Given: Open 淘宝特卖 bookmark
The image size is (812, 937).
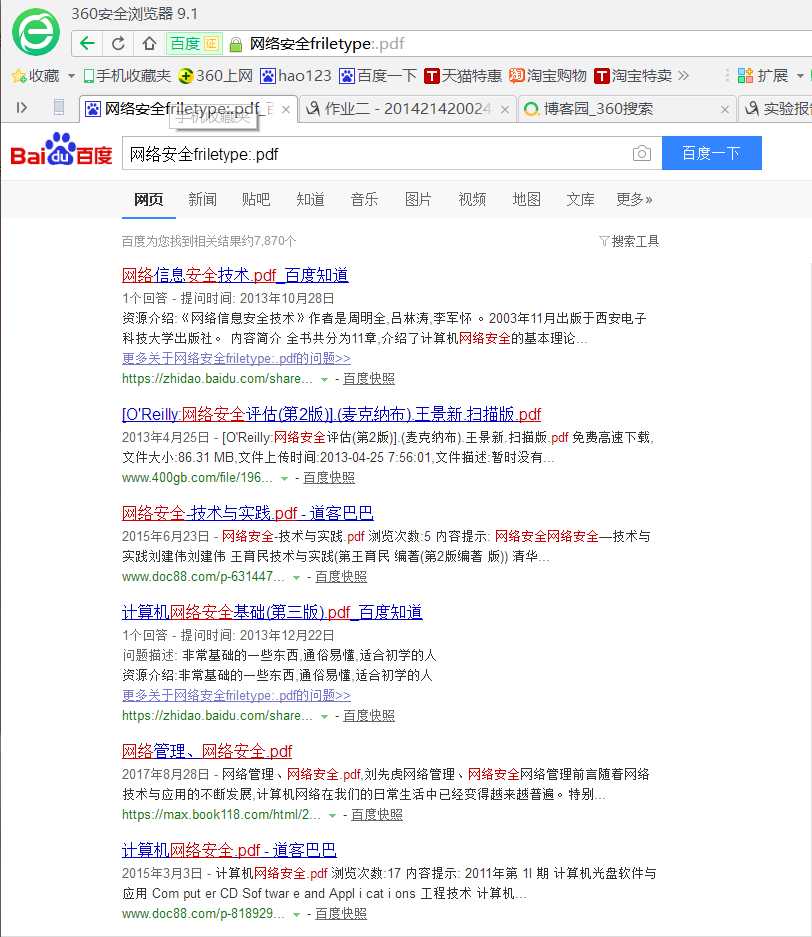Looking at the screenshot, I should 633,76.
